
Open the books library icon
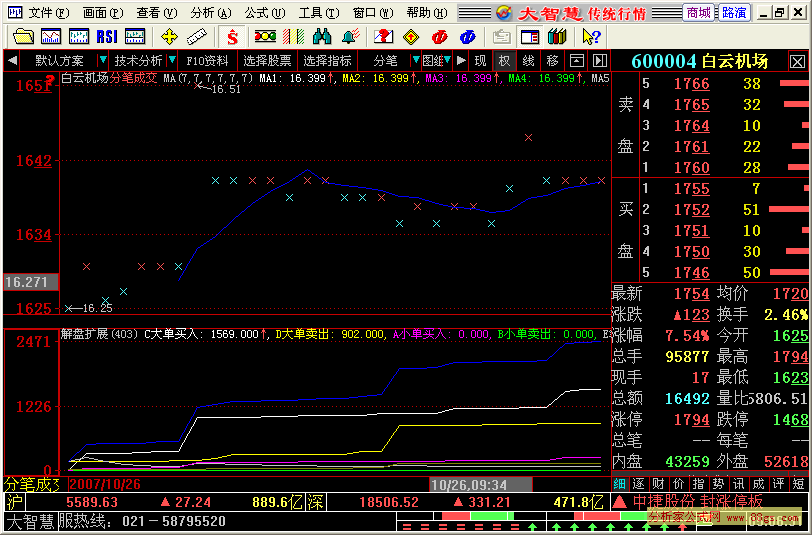[x=557, y=37]
